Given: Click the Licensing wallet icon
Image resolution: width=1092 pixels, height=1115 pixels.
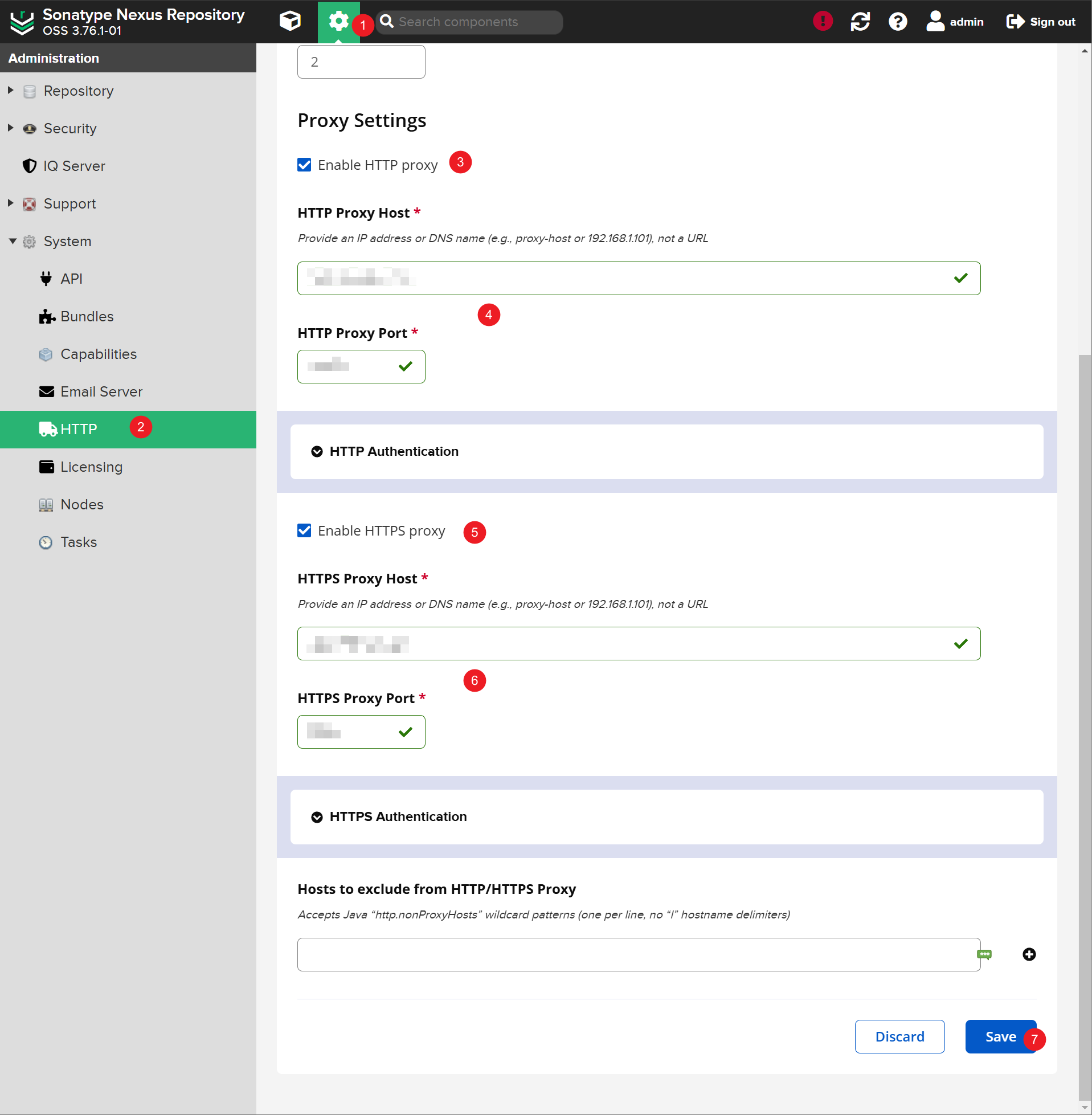Looking at the screenshot, I should coord(47,467).
